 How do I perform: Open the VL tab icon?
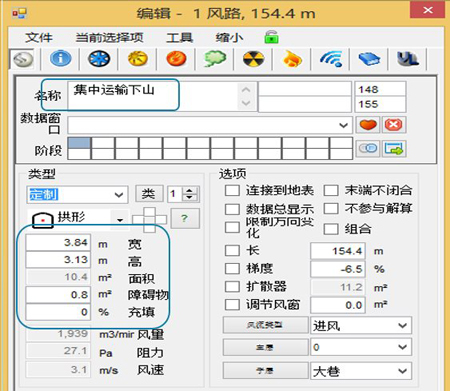pyautogui.click(x=407, y=59)
